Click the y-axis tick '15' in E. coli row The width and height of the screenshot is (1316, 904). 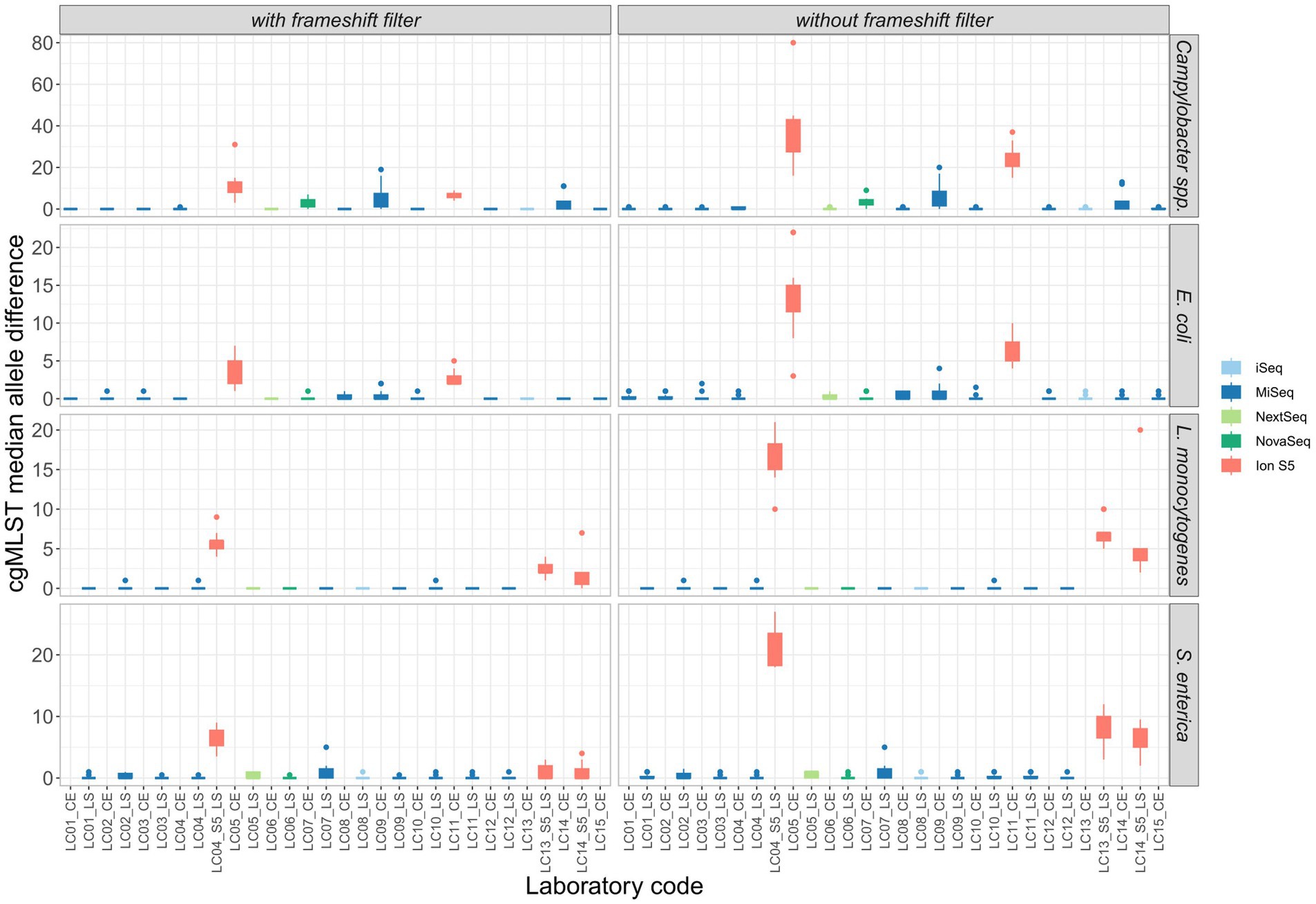(x=42, y=285)
